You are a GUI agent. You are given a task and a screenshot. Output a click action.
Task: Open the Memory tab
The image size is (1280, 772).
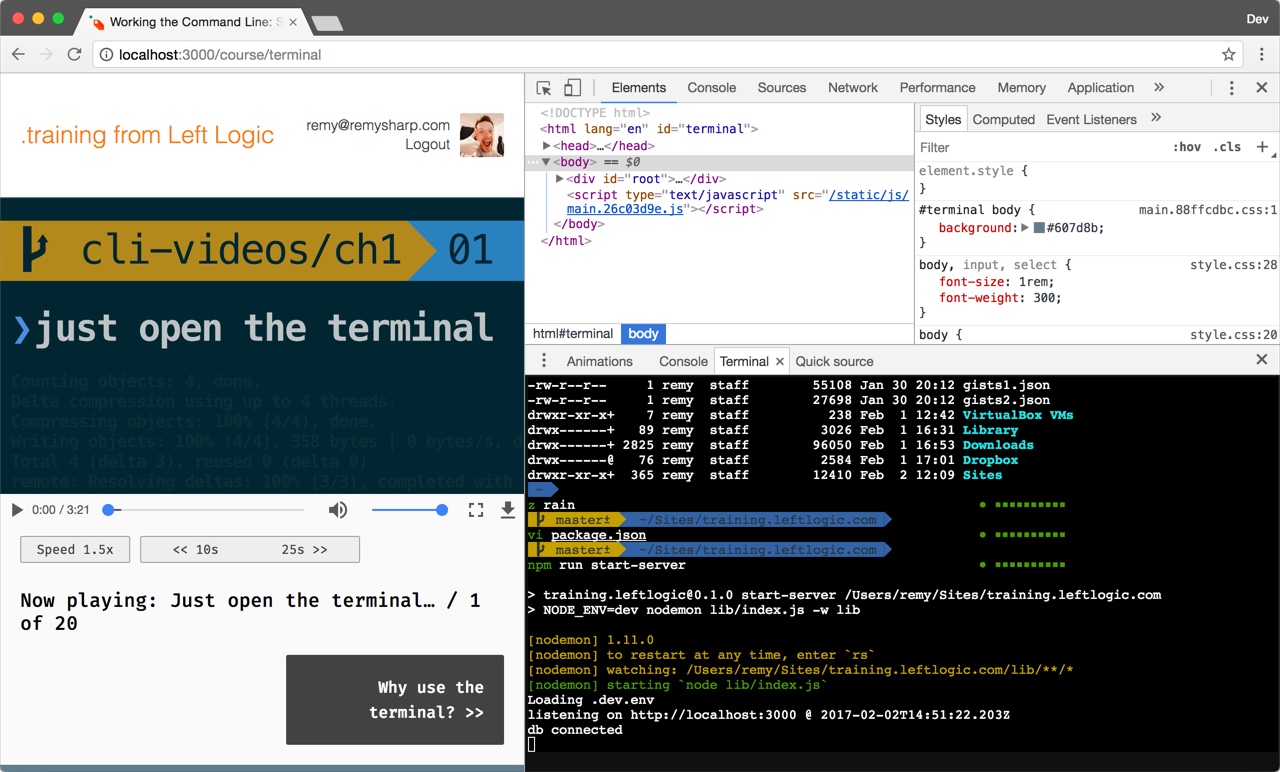pyautogui.click(x=1021, y=88)
